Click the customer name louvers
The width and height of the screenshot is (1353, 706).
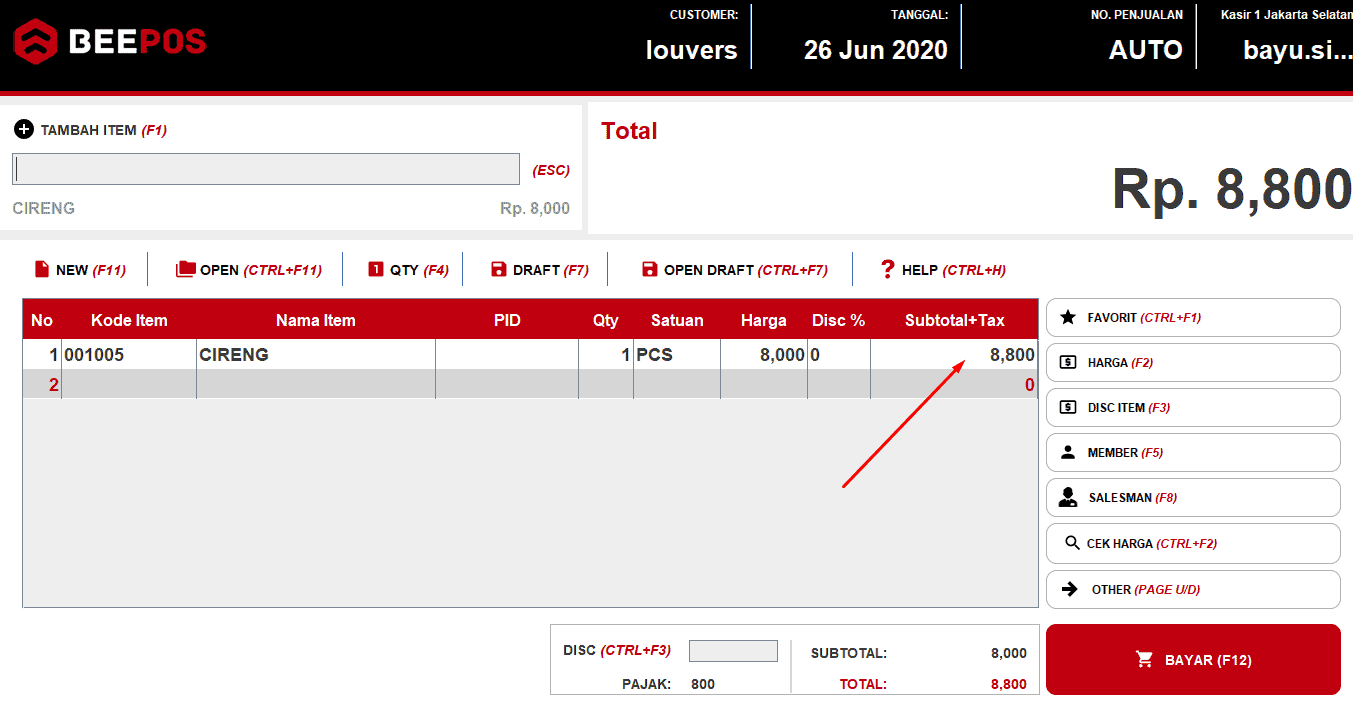tap(692, 50)
